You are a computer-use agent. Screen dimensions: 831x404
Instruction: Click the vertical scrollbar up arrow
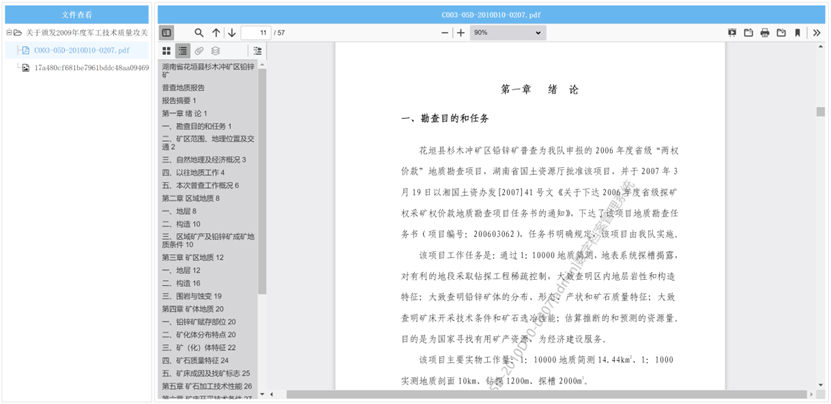click(820, 47)
